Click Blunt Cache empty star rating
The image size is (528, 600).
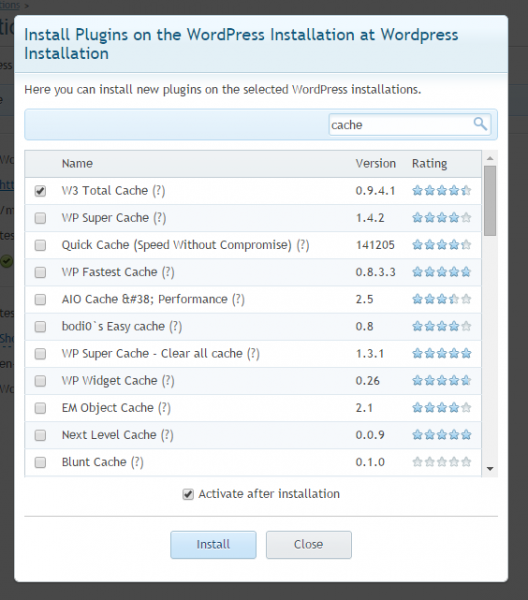[x=442, y=462]
